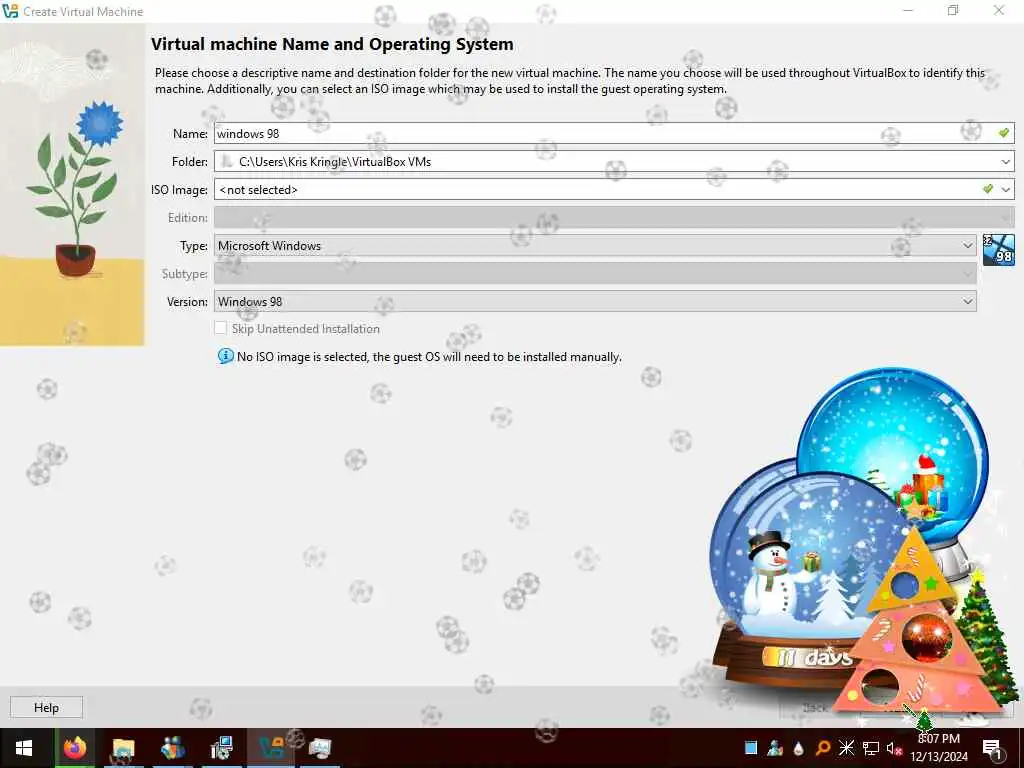Close the Create Virtual Machine window
Viewport: 1024px width, 768px height.
[999, 10]
